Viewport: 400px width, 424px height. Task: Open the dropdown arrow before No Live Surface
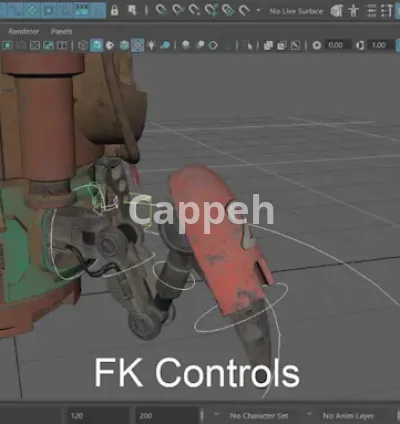[258, 10]
